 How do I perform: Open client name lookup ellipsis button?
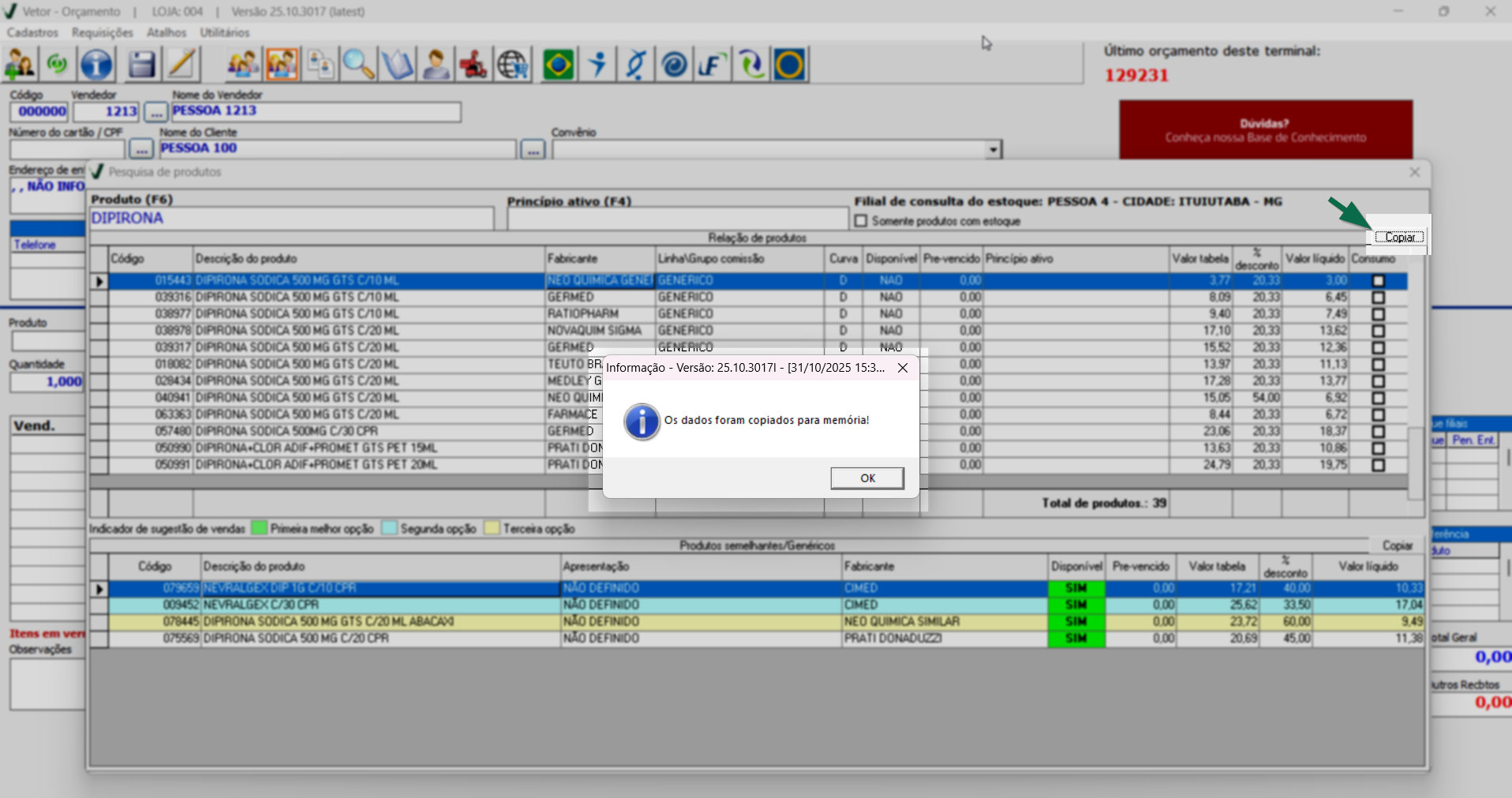click(x=533, y=149)
